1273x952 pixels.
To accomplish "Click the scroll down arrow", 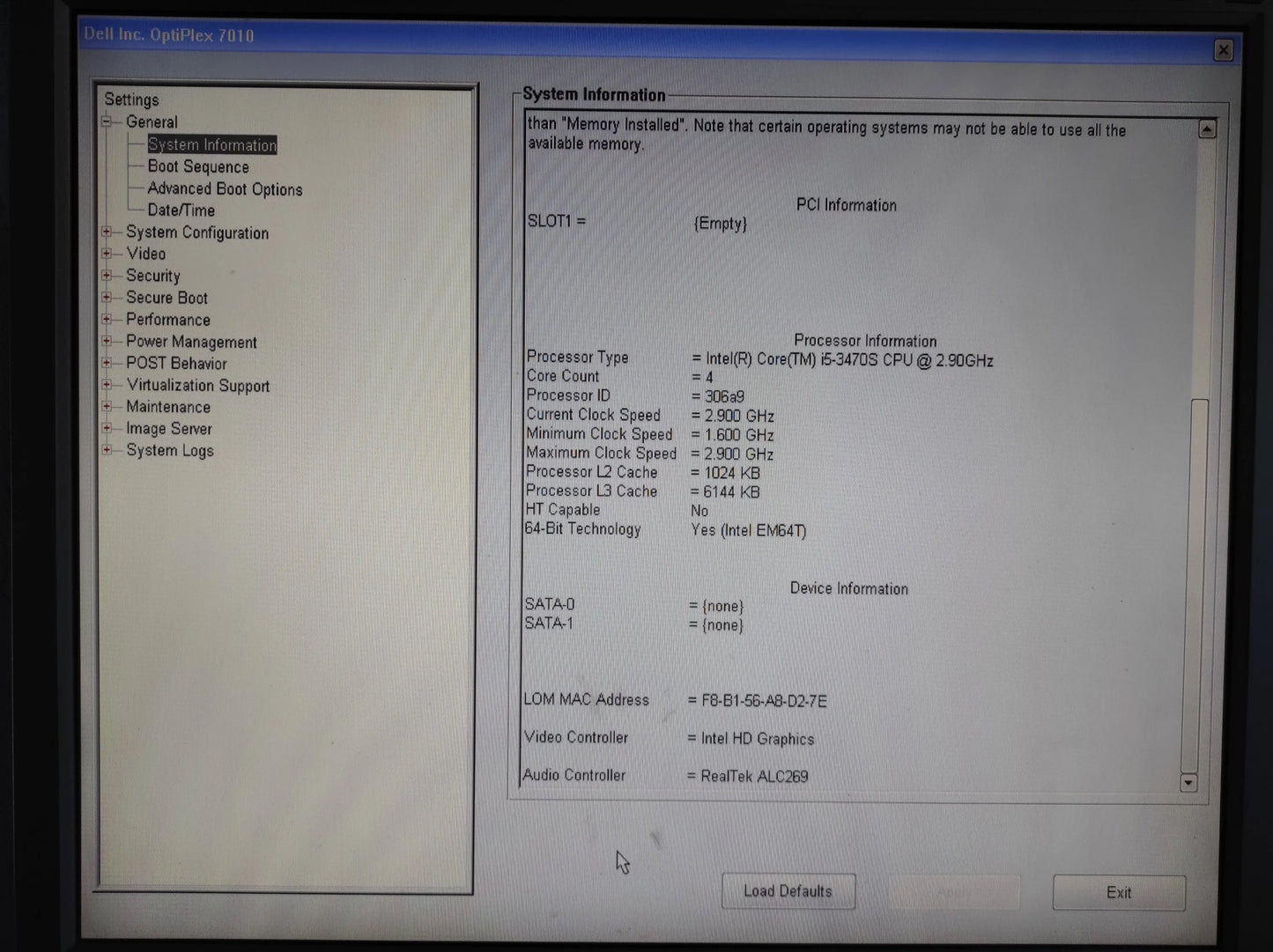I will [1188, 782].
